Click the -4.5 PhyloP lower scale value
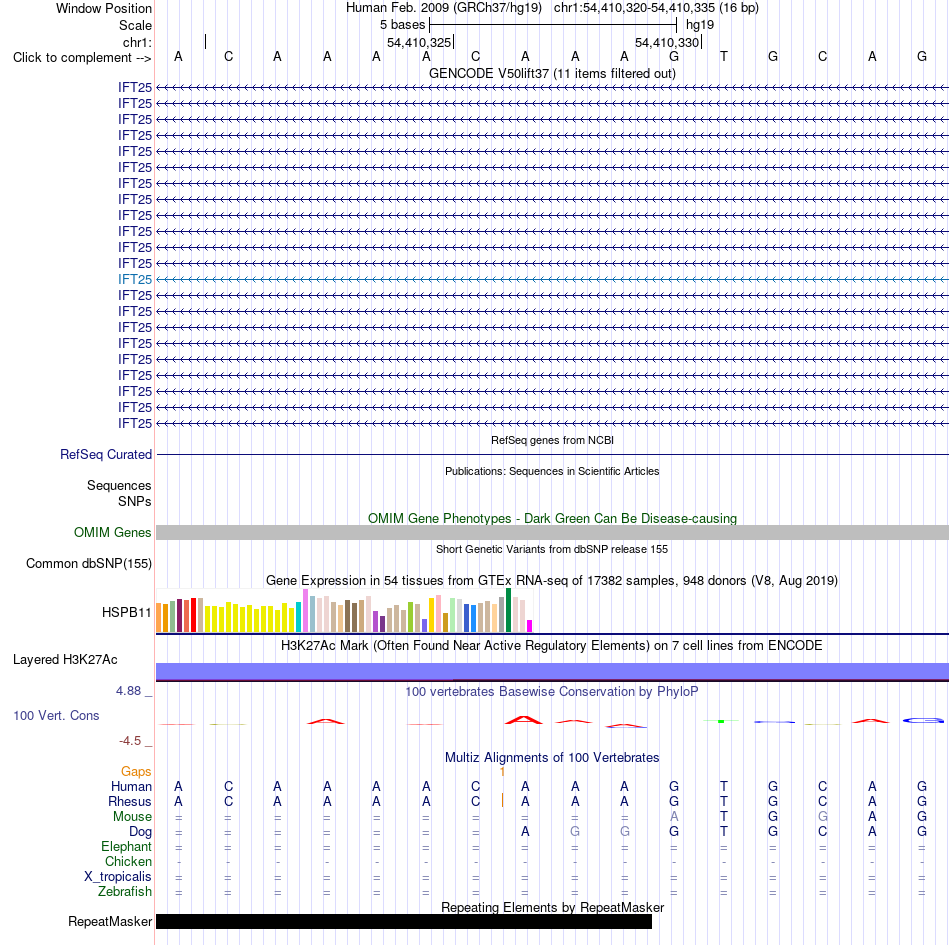 tap(130, 741)
